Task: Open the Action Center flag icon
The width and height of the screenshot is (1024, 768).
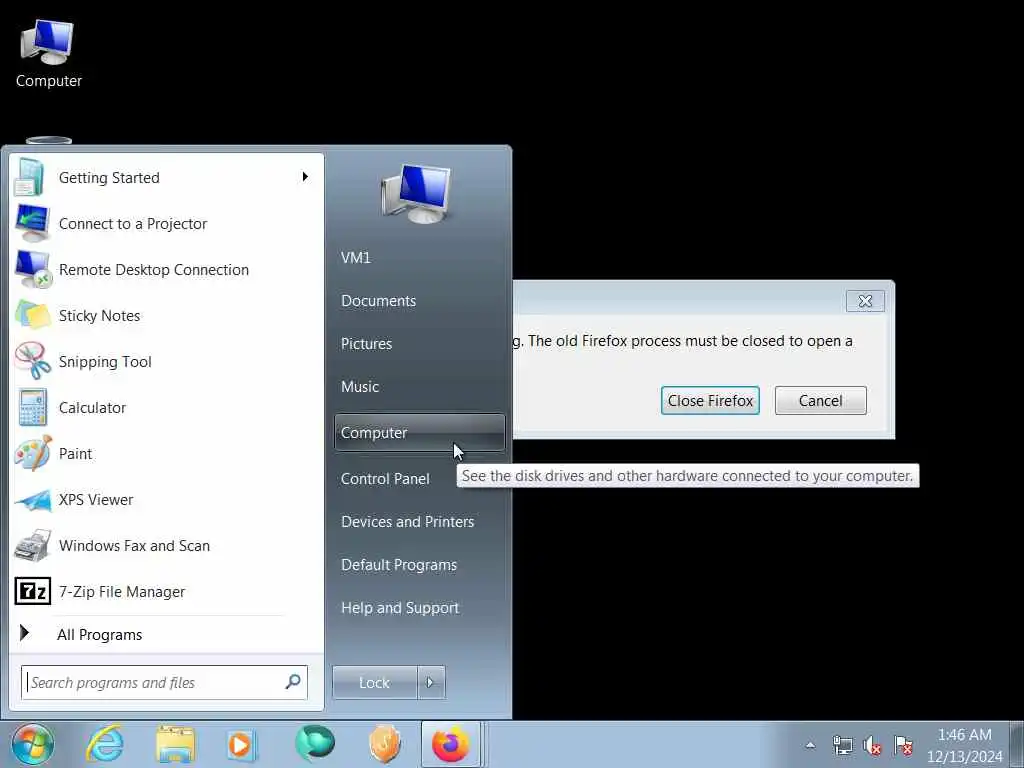Action: point(903,745)
